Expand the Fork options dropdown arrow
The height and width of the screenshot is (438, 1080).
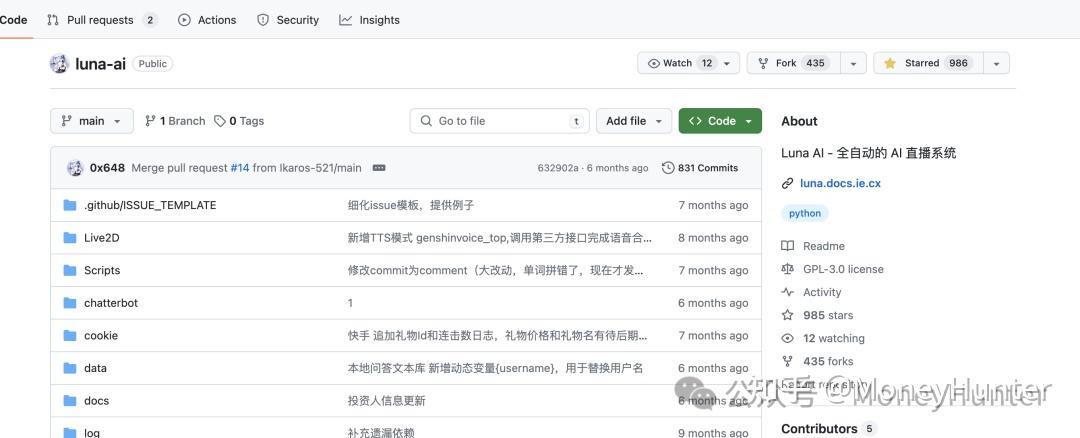853,63
